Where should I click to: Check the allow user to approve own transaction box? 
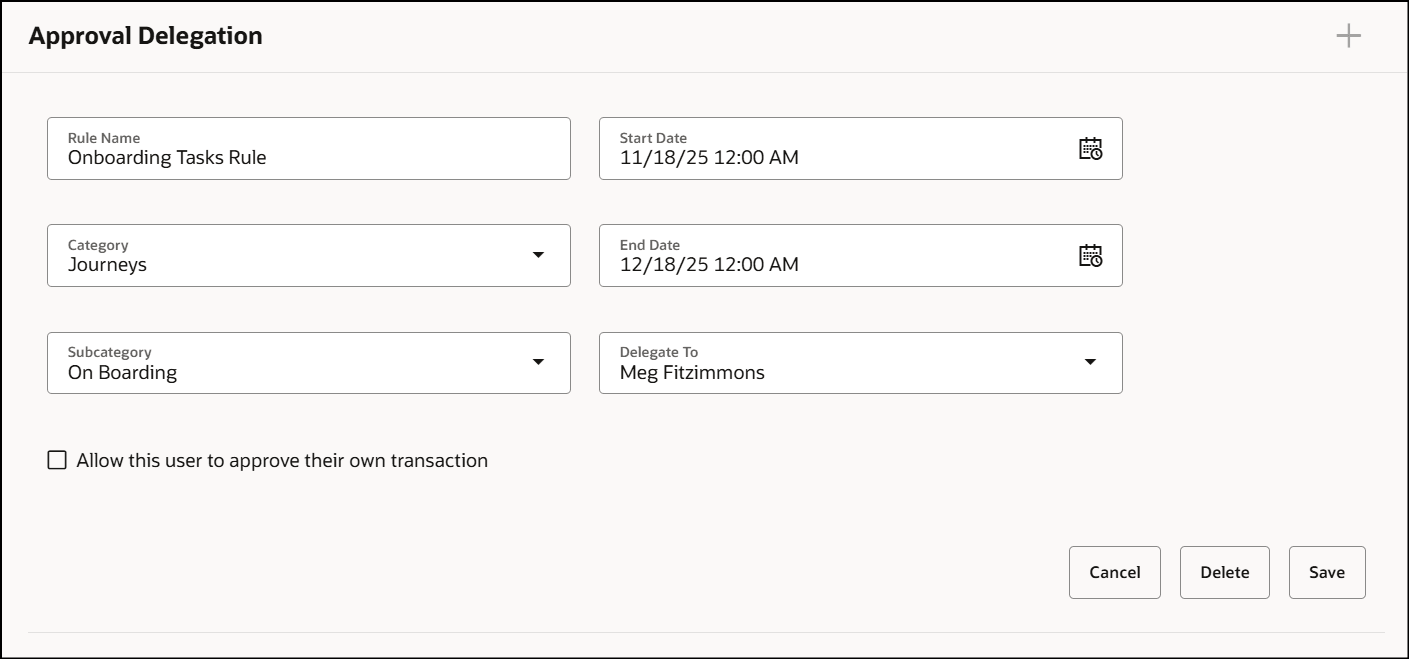click(57, 460)
